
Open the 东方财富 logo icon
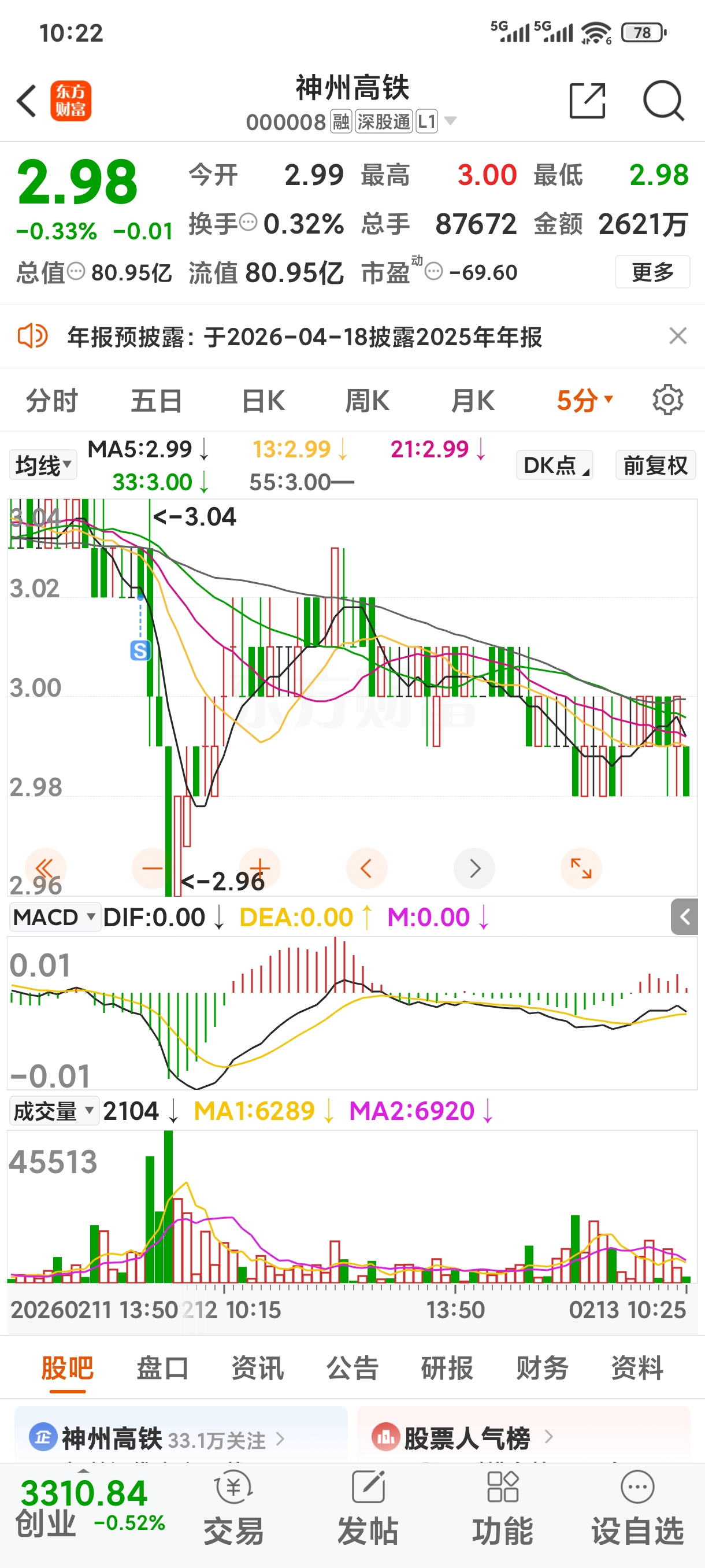pyautogui.click(x=70, y=101)
